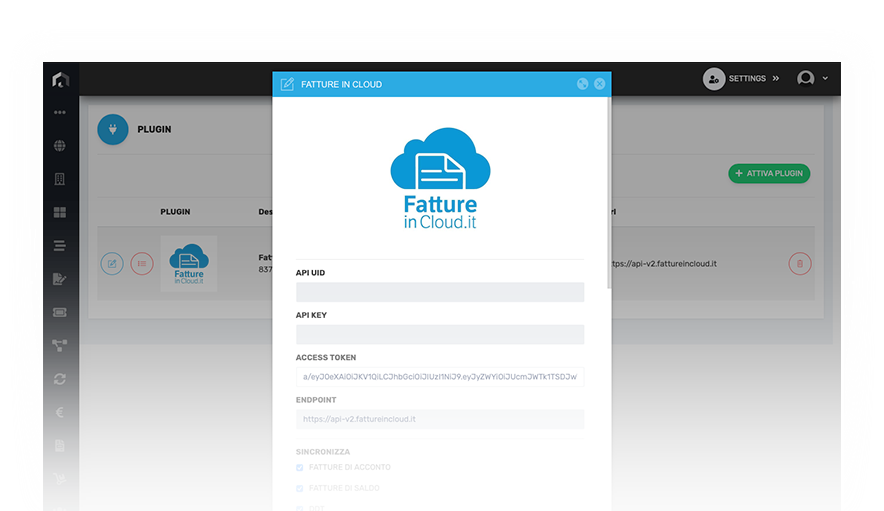The height and width of the screenshot is (511, 884).
Task: Toggle the FATTURE DI ACCONTO checkbox
Action: (299, 468)
